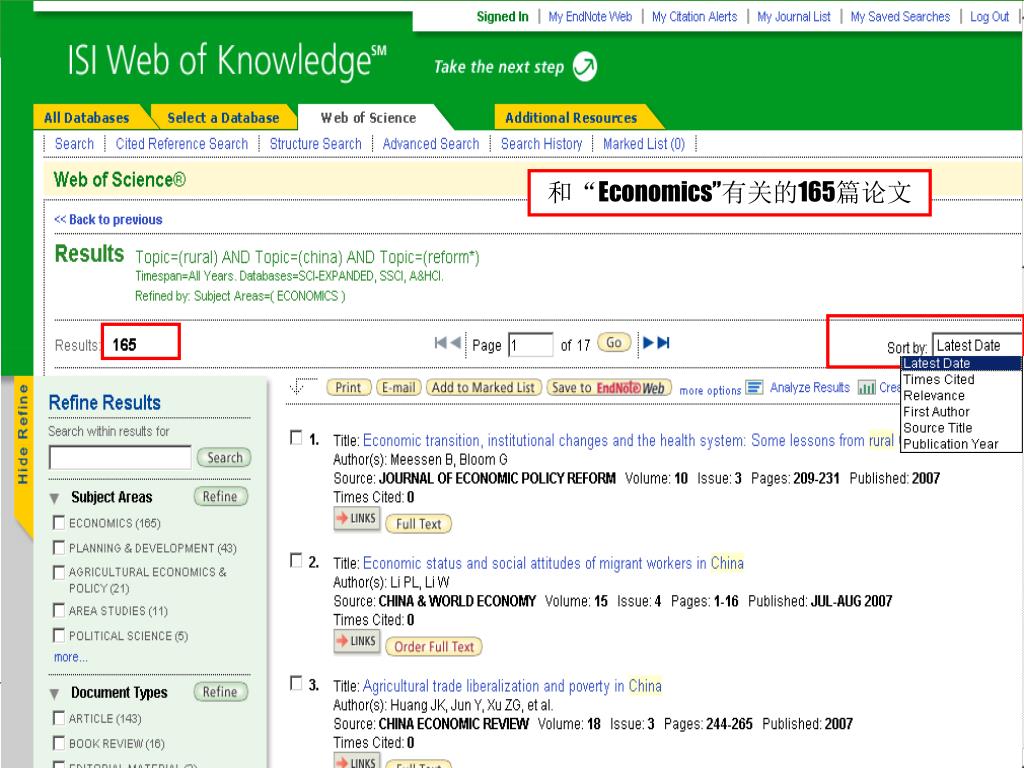Check the ECONOMICS (165) subject area box
The width and height of the screenshot is (1024, 768).
click(59, 523)
